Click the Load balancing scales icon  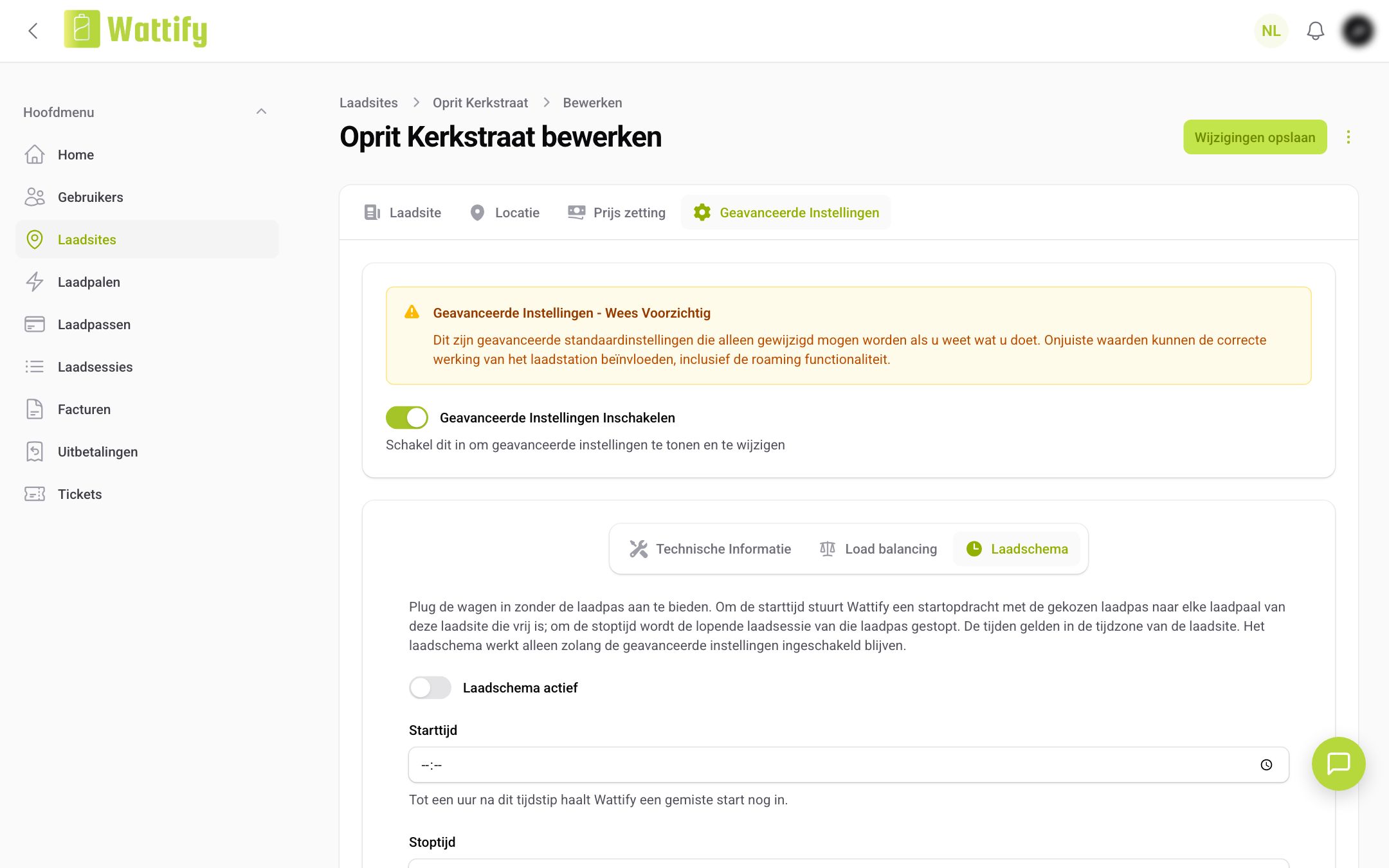tap(828, 549)
